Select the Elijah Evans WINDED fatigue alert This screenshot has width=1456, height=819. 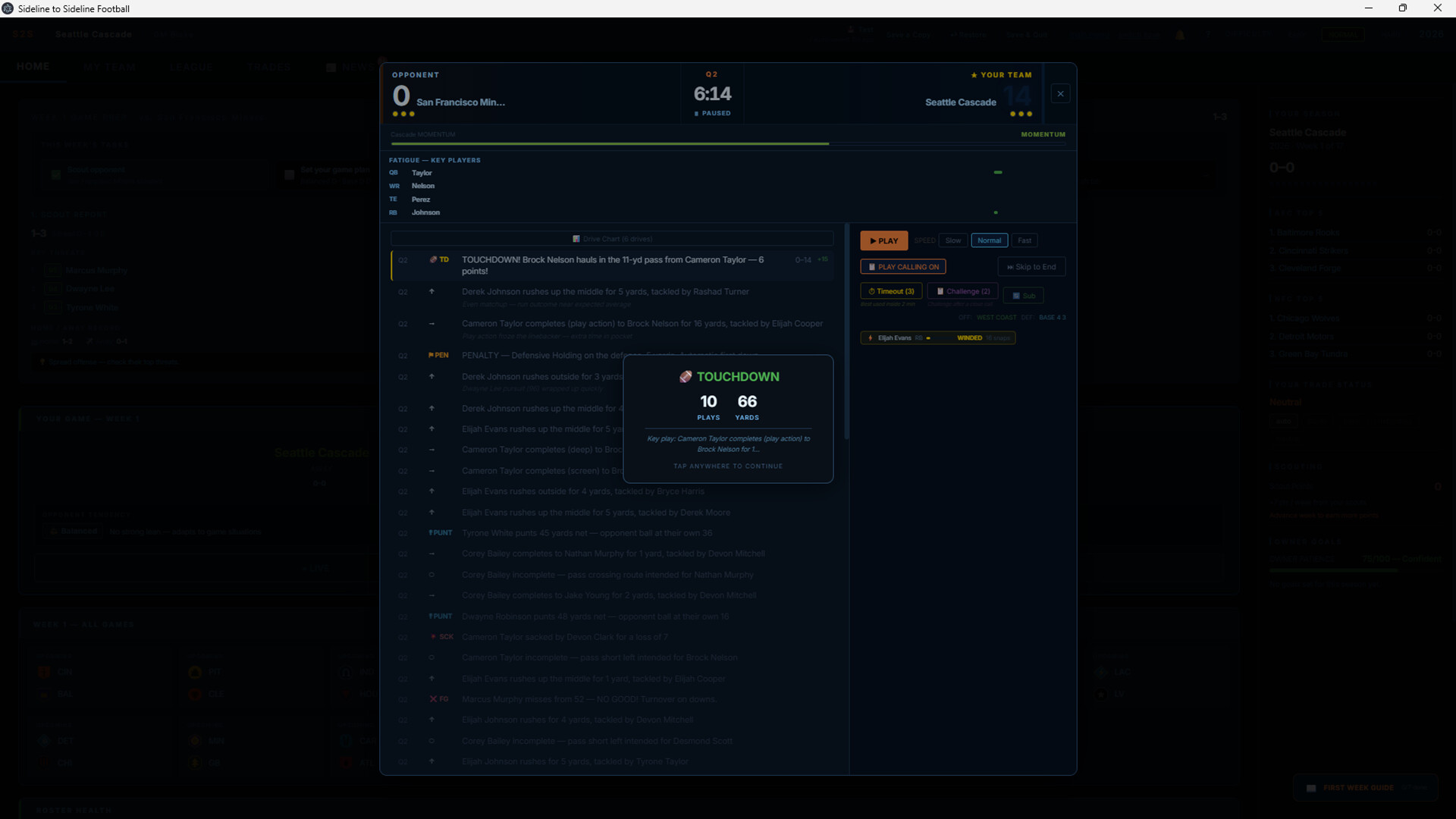[938, 338]
